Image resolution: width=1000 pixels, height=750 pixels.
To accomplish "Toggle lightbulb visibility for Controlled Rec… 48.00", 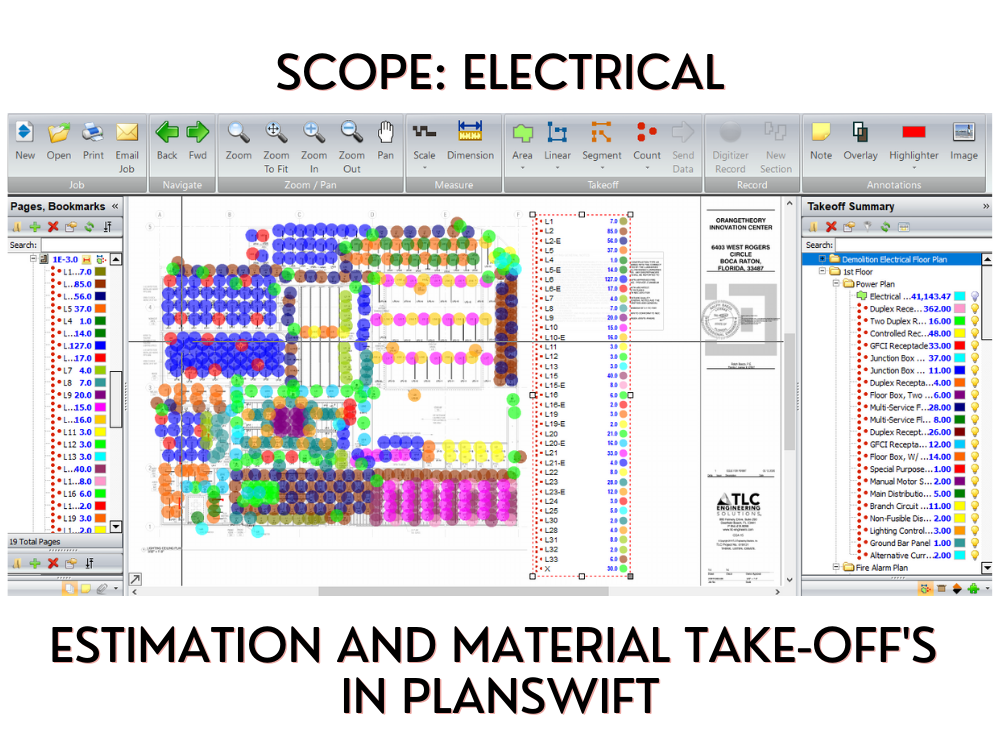I will click(974, 334).
